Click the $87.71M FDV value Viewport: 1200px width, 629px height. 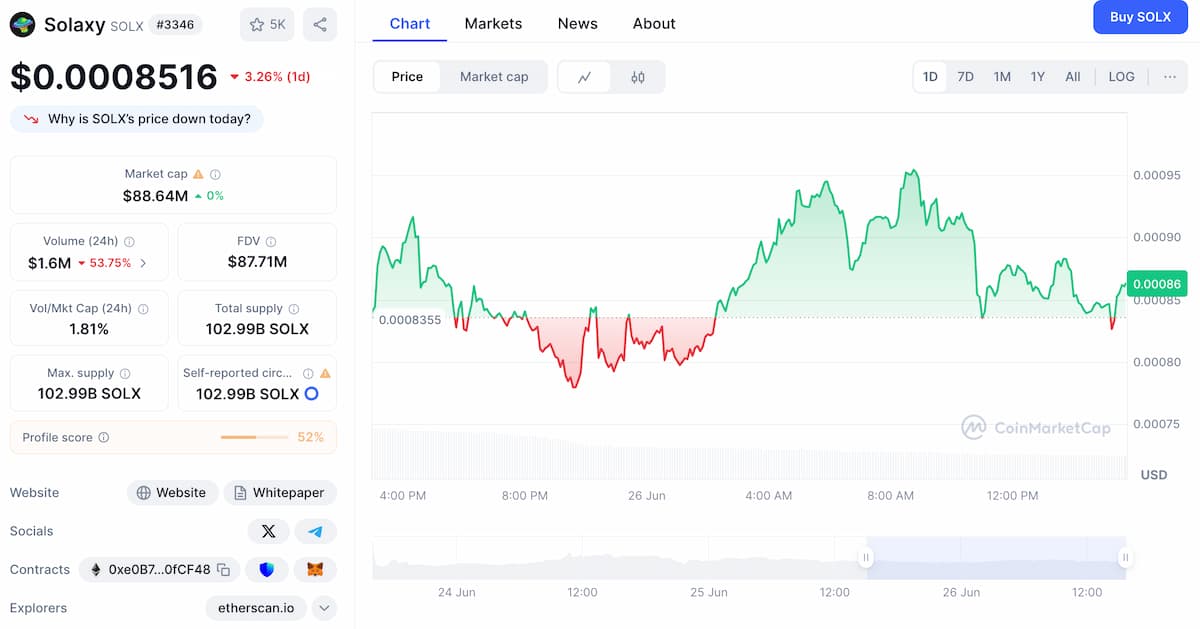pos(257,262)
